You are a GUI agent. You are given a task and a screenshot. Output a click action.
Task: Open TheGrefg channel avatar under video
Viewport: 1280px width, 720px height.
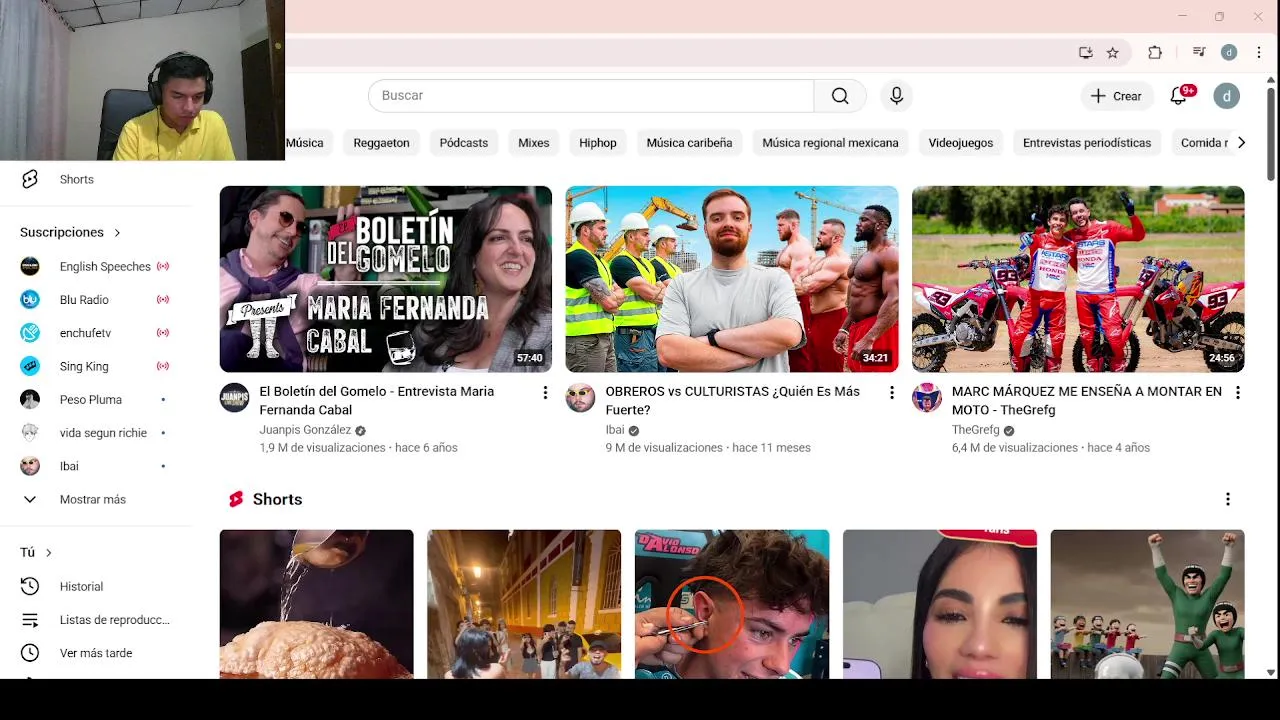pyautogui.click(x=927, y=398)
